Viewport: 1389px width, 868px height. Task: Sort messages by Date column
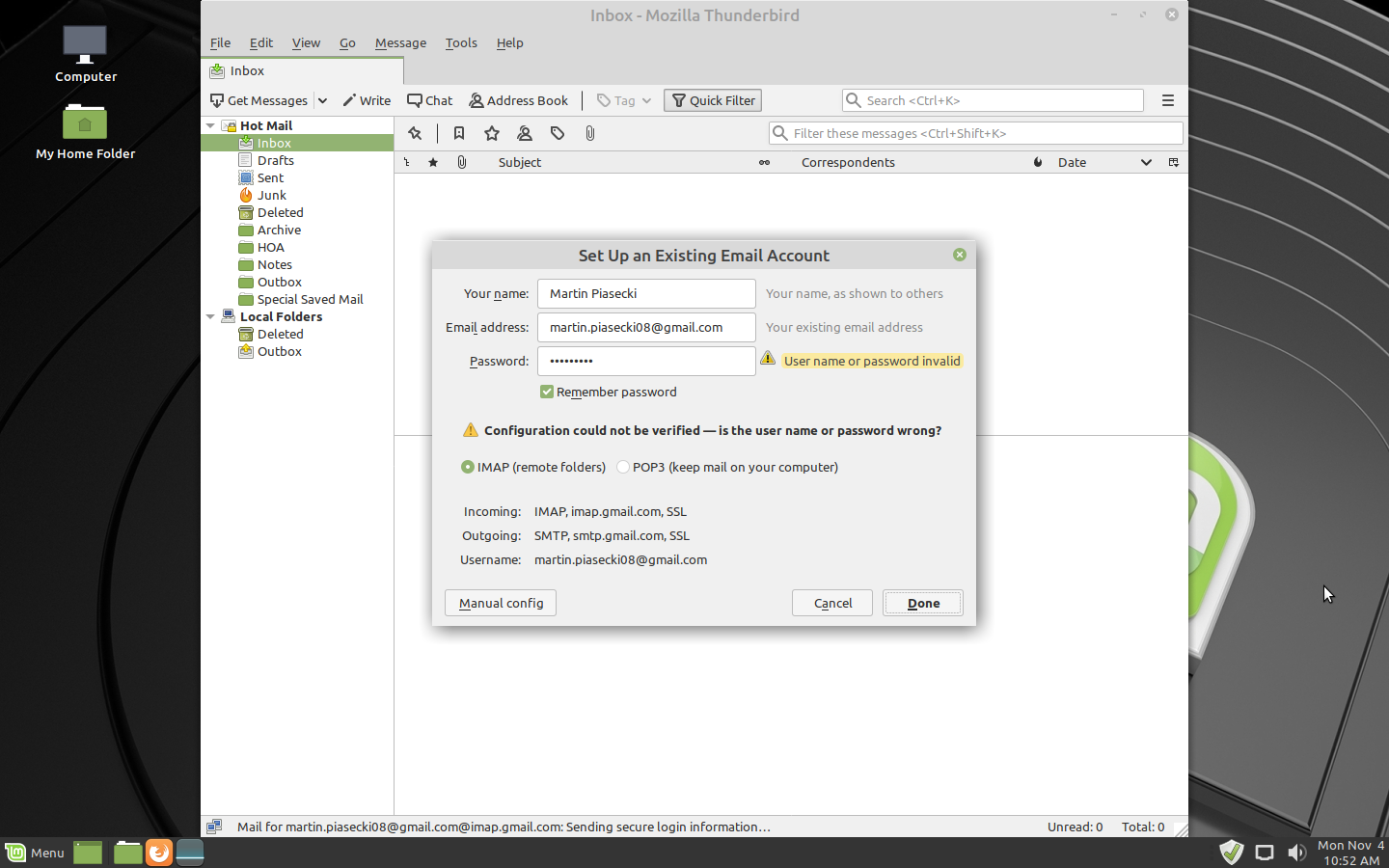click(1072, 162)
